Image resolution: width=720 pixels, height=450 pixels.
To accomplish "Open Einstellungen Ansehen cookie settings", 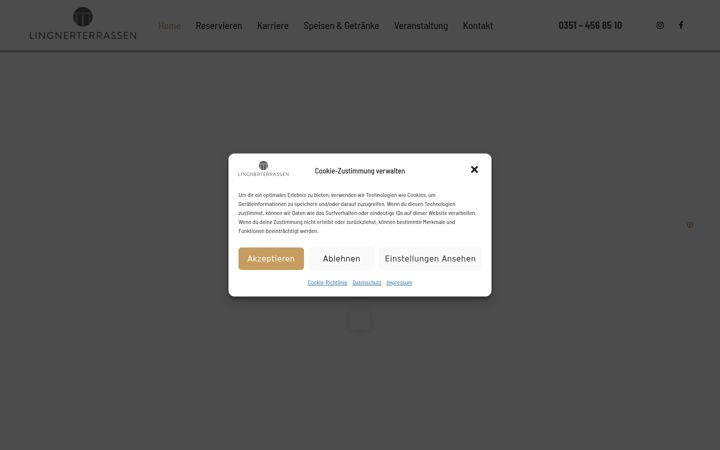I will tap(430, 259).
